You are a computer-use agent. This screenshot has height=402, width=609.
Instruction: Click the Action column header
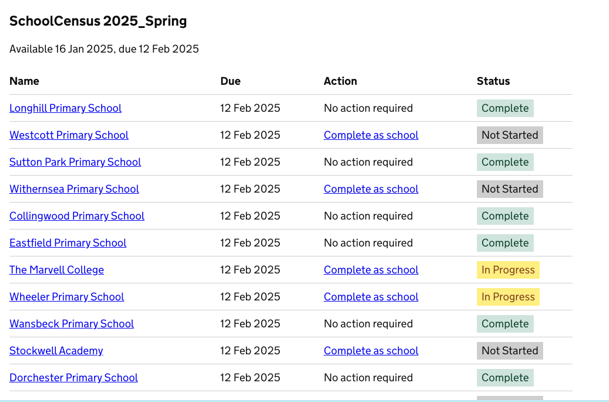point(340,81)
